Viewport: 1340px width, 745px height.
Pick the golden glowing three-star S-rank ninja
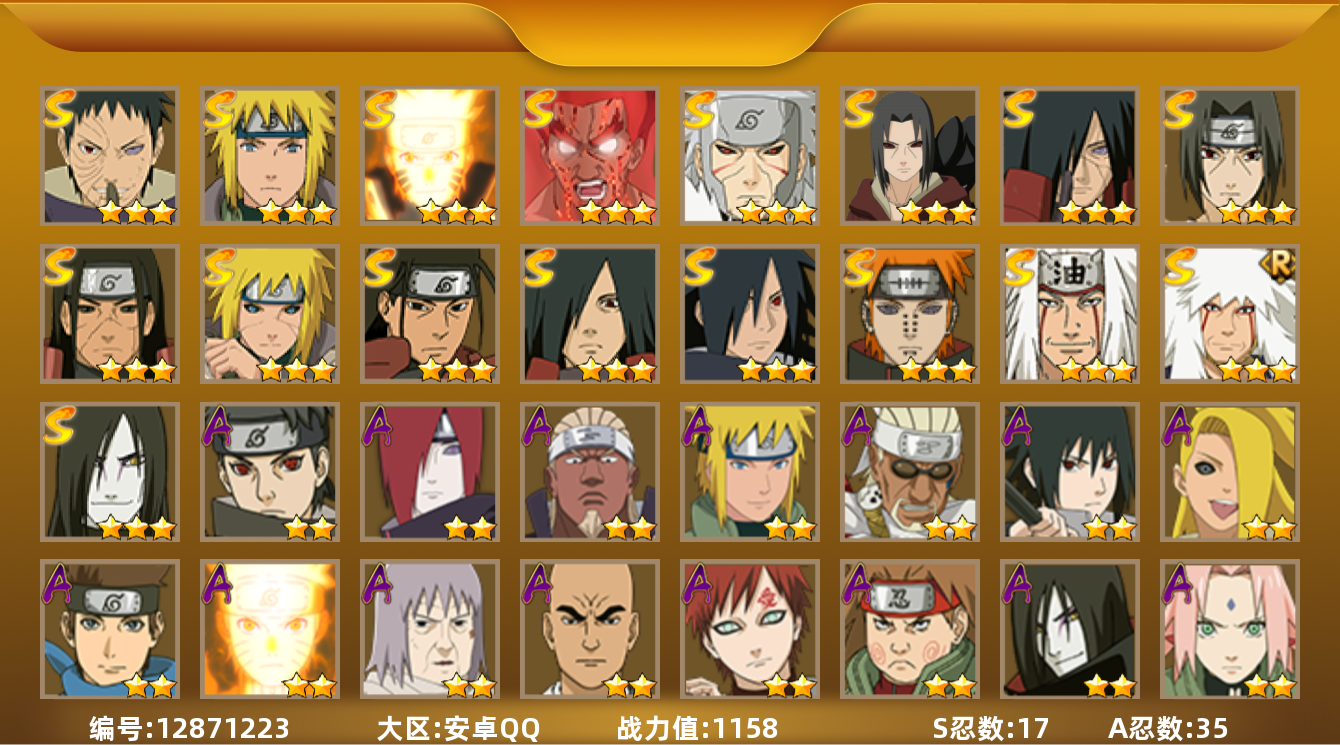click(x=429, y=156)
